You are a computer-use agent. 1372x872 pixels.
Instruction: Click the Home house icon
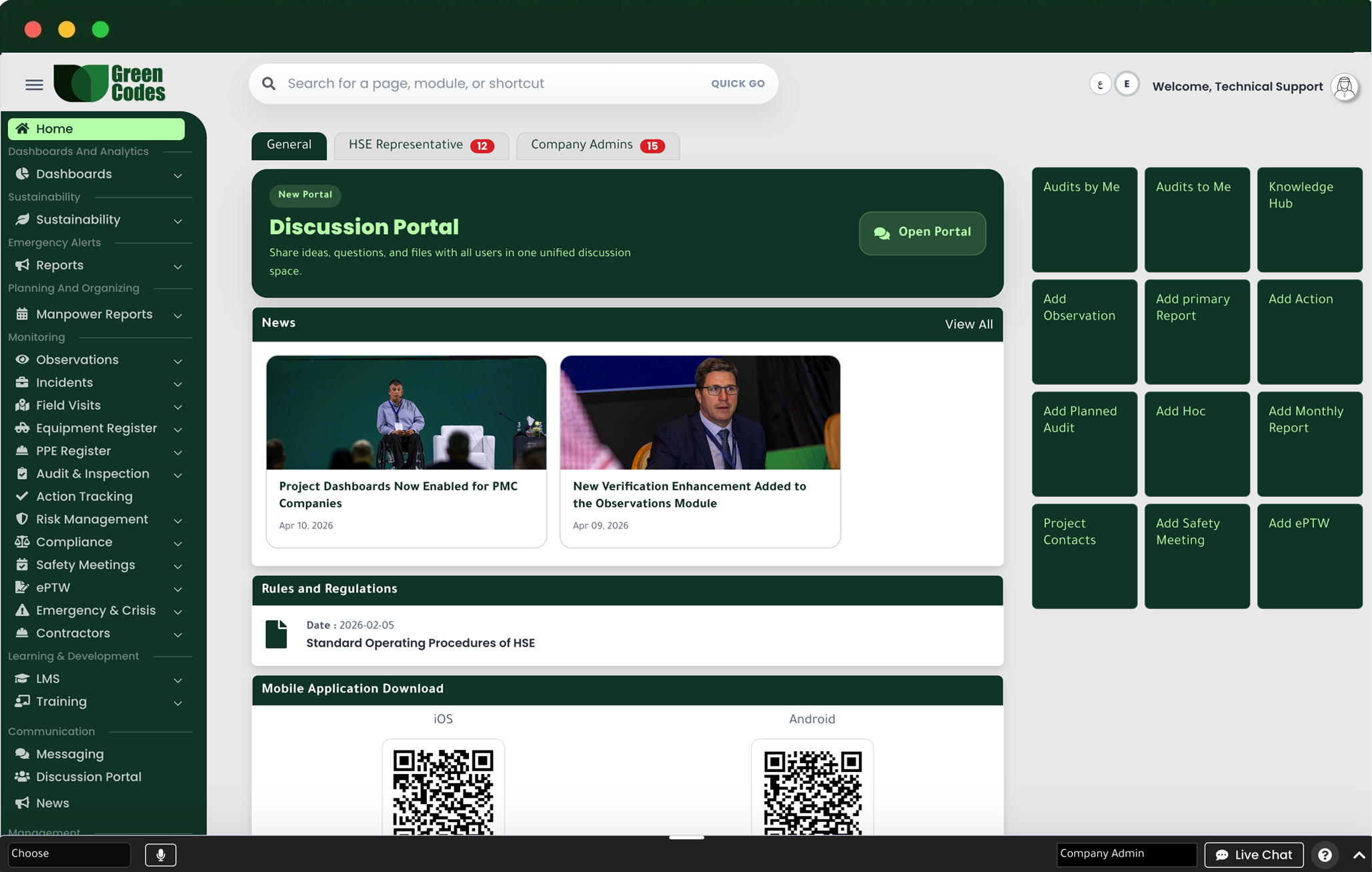pyautogui.click(x=22, y=128)
